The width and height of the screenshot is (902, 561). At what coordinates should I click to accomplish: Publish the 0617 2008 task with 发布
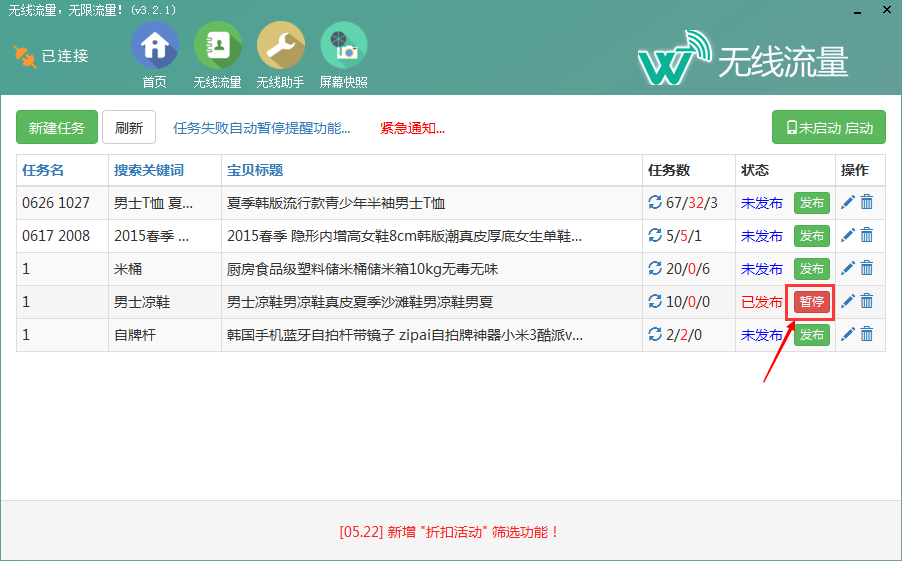[812, 236]
